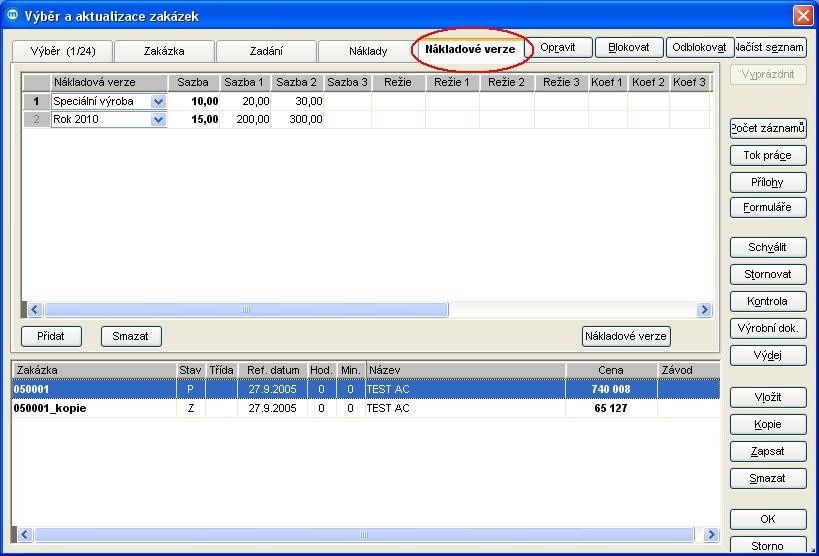Click Sazba cell 15,00
Image resolution: width=819 pixels, height=556 pixels.
click(193, 119)
